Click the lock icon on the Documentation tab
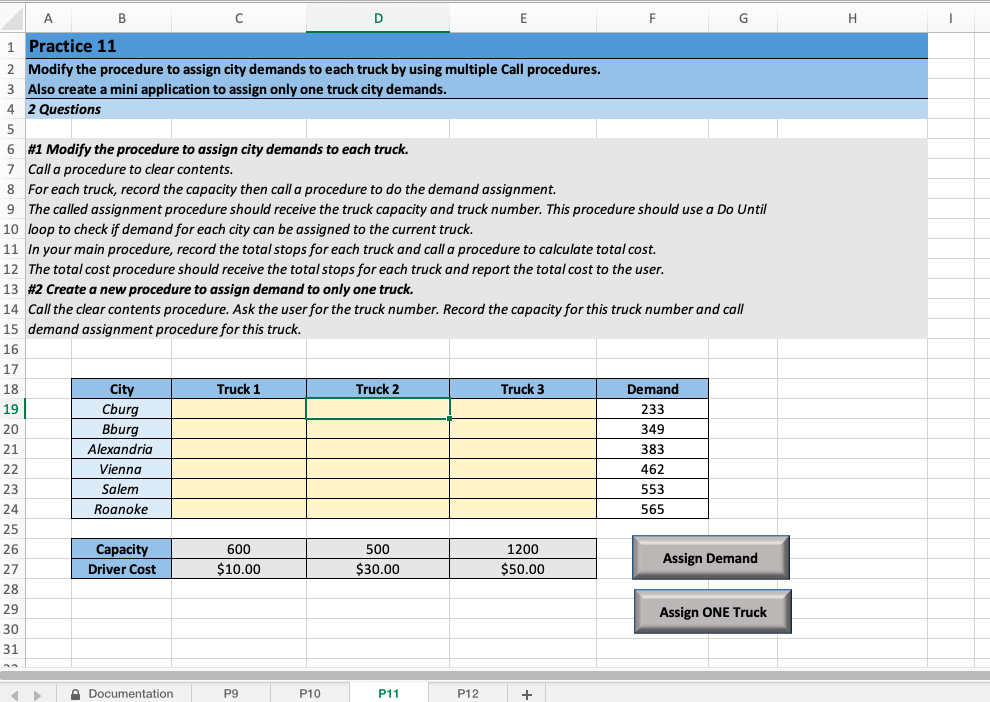Viewport: 990px width, 702px height. coord(75,693)
